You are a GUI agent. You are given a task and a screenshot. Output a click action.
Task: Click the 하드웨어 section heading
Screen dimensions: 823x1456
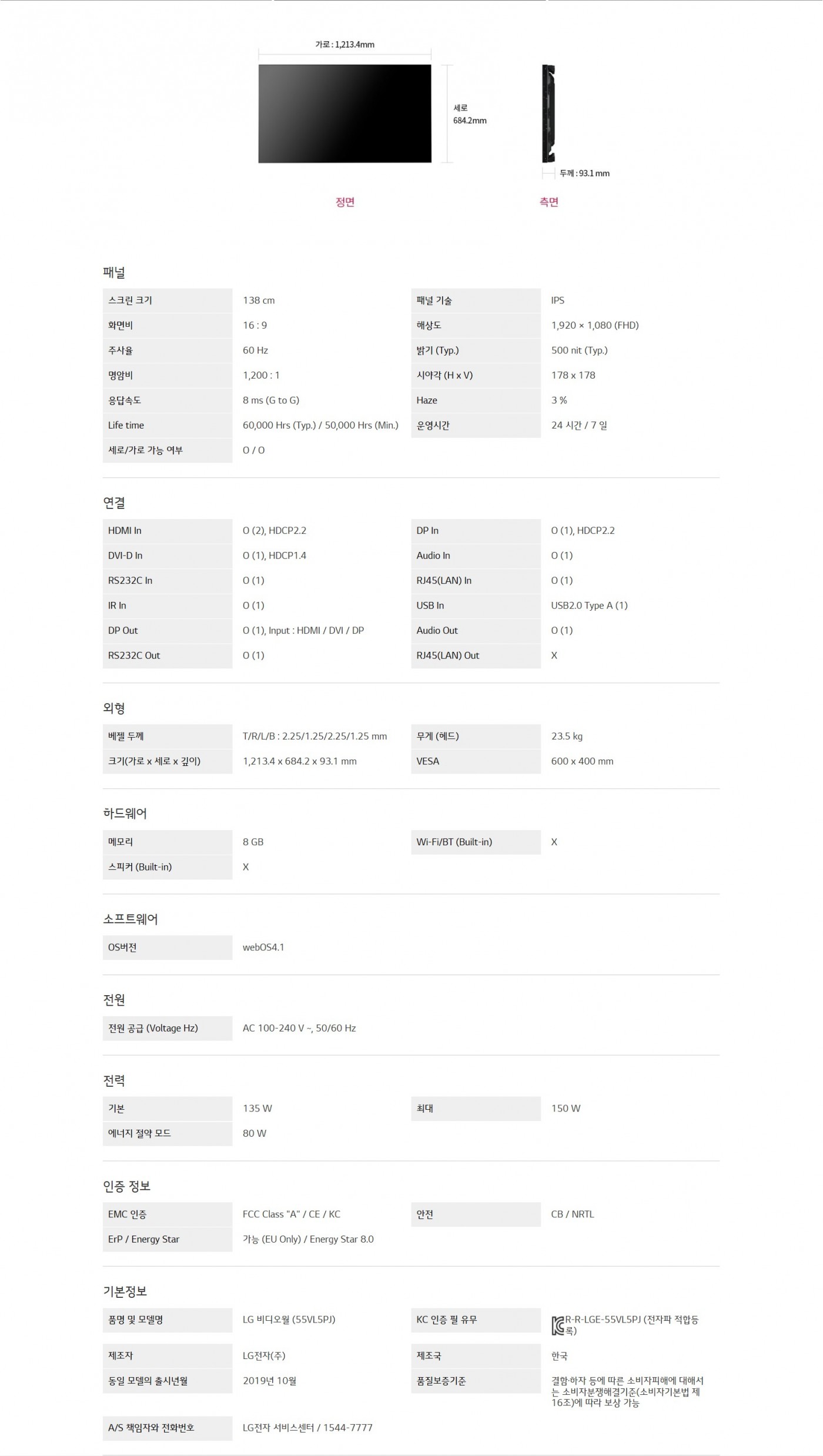[x=125, y=814]
